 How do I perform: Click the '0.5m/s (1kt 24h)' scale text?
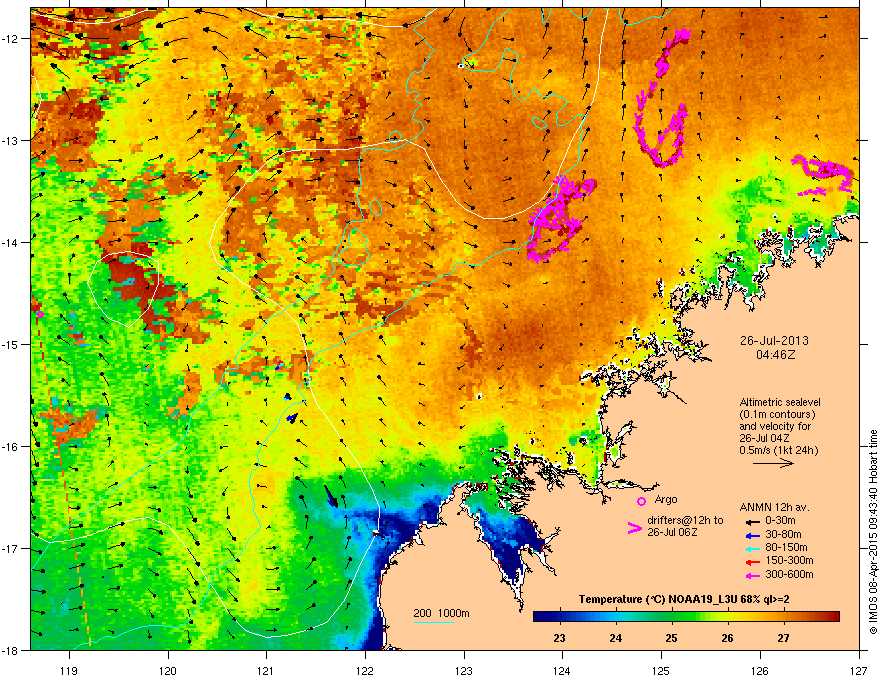pyautogui.click(x=778, y=450)
